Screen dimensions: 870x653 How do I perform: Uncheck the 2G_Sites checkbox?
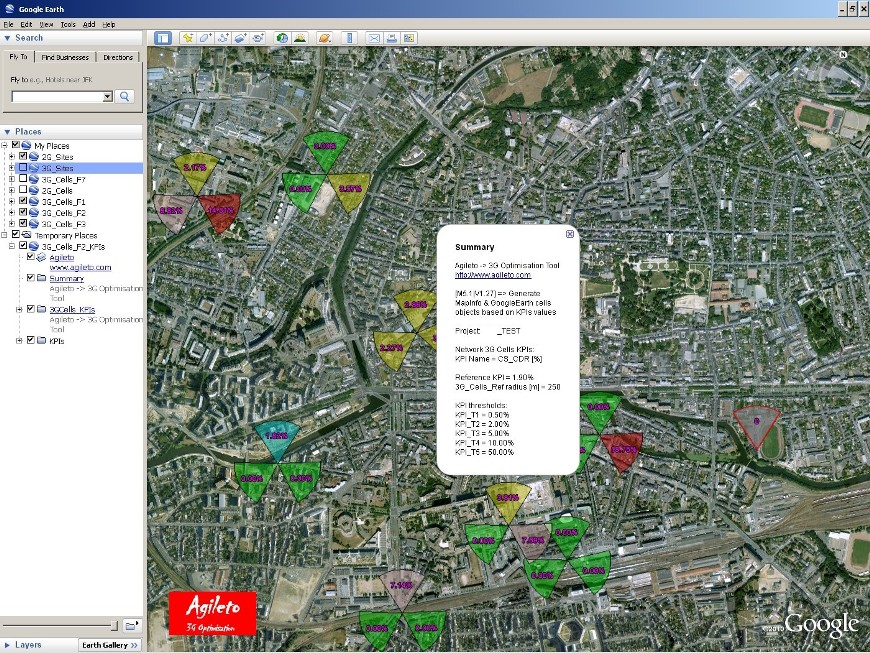point(24,157)
